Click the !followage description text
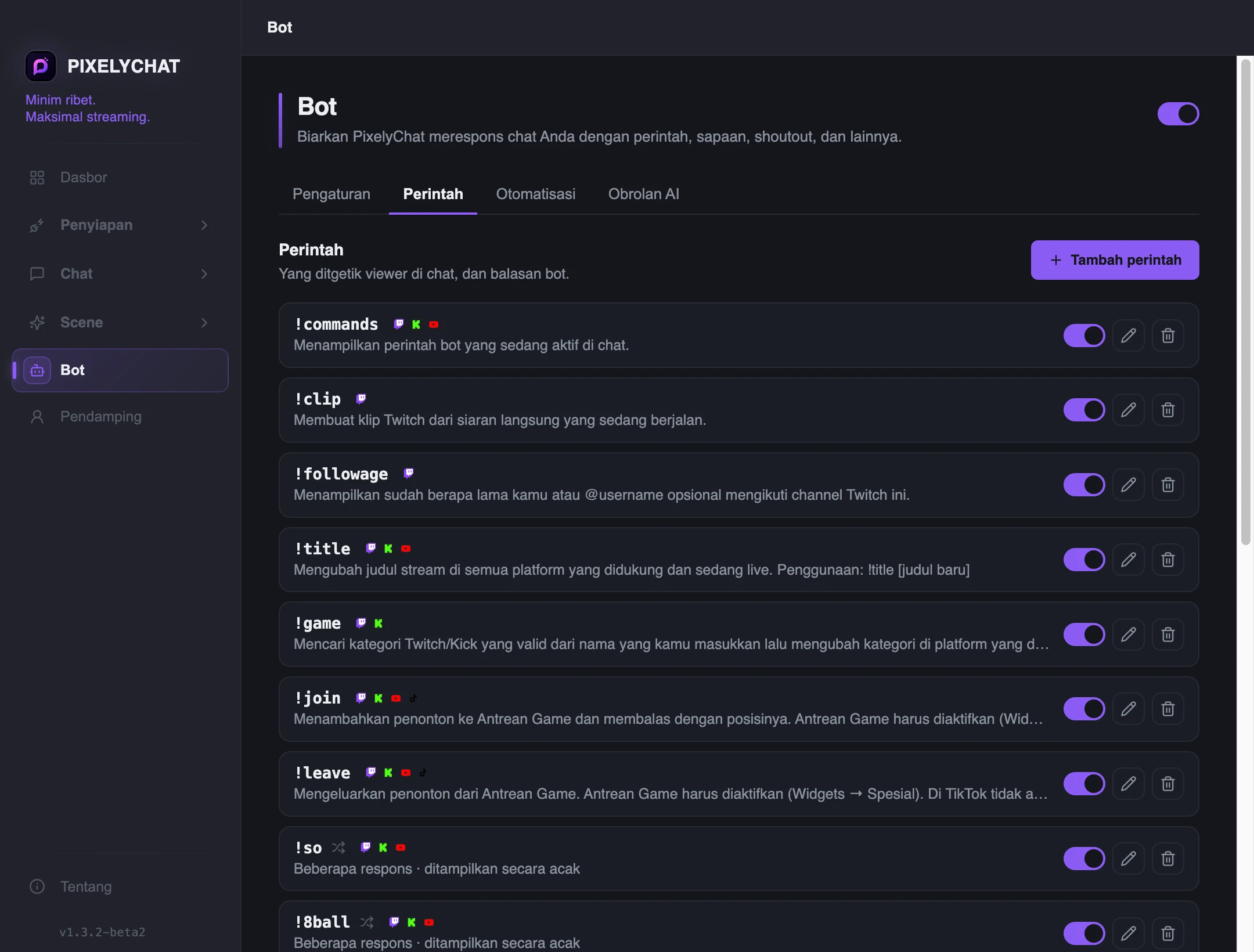Screen dimensions: 1254x952 point(601,495)
